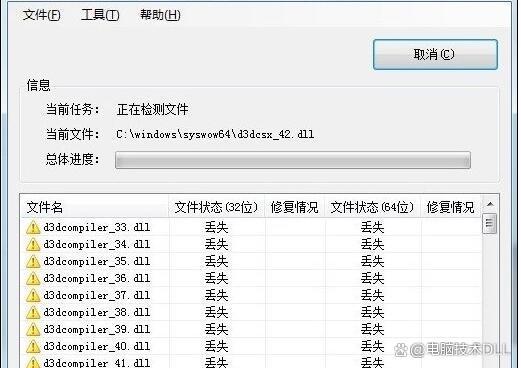Select file name d3dcompiler_39.dll
Viewport: 521px width, 368px height.
pyautogui.click(x=97, y=329)
